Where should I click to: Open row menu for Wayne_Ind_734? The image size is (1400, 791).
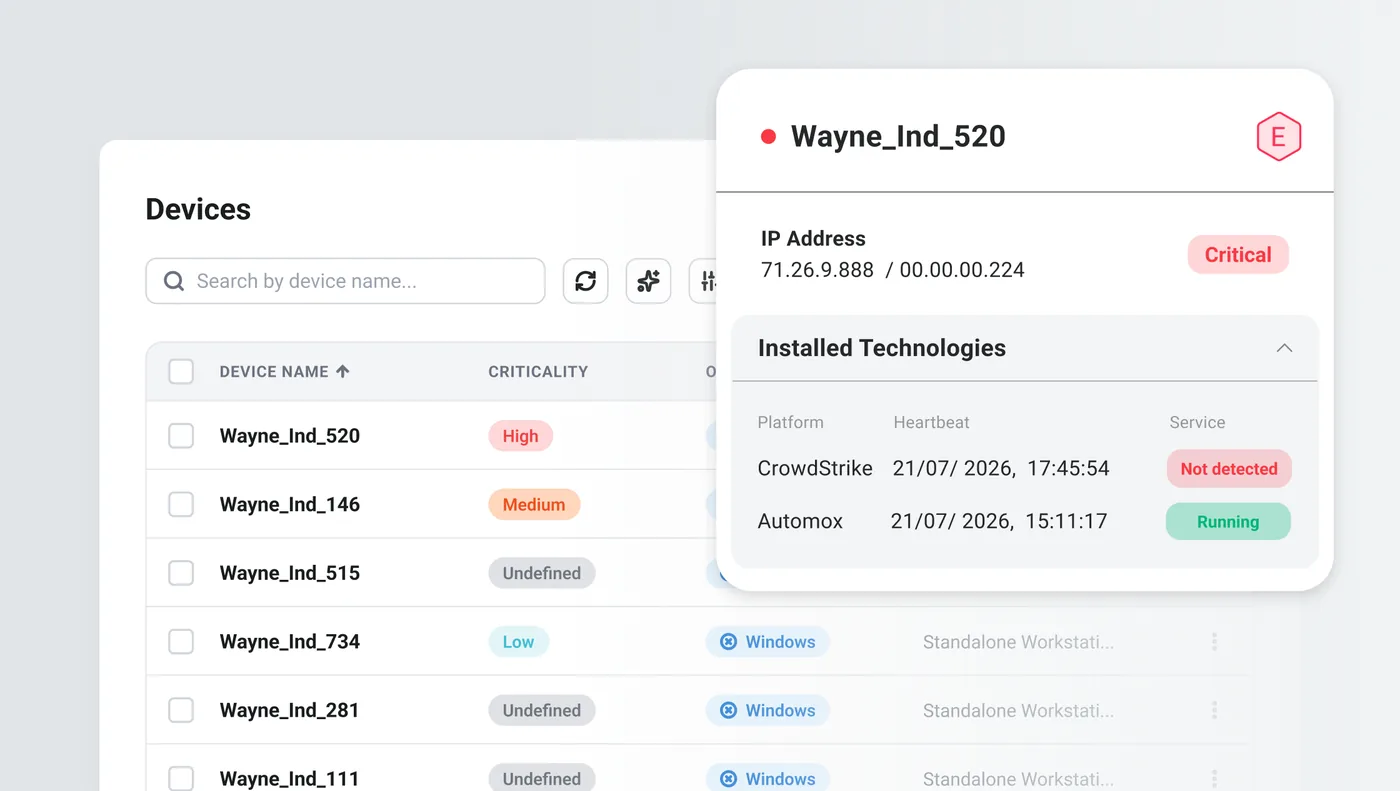(1214, 642)
